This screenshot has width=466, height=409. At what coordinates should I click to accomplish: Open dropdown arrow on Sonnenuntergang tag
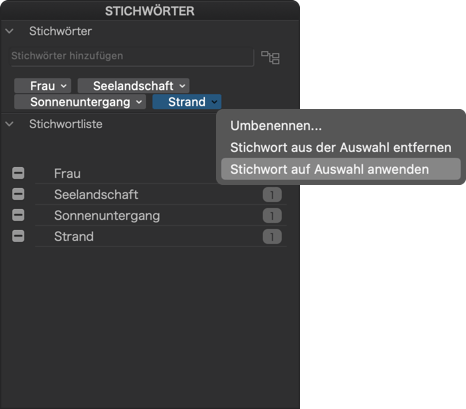click(x=139, y=102)
